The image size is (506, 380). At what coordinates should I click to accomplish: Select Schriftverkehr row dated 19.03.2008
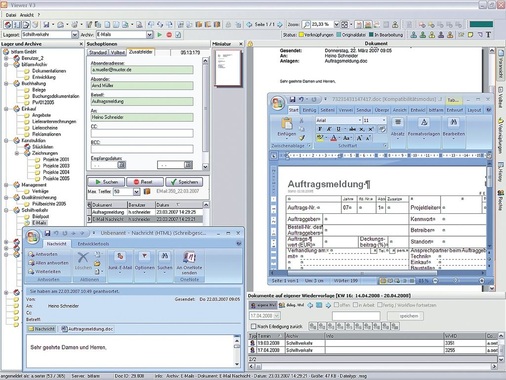pyautogui.click(x=373, y=343)
